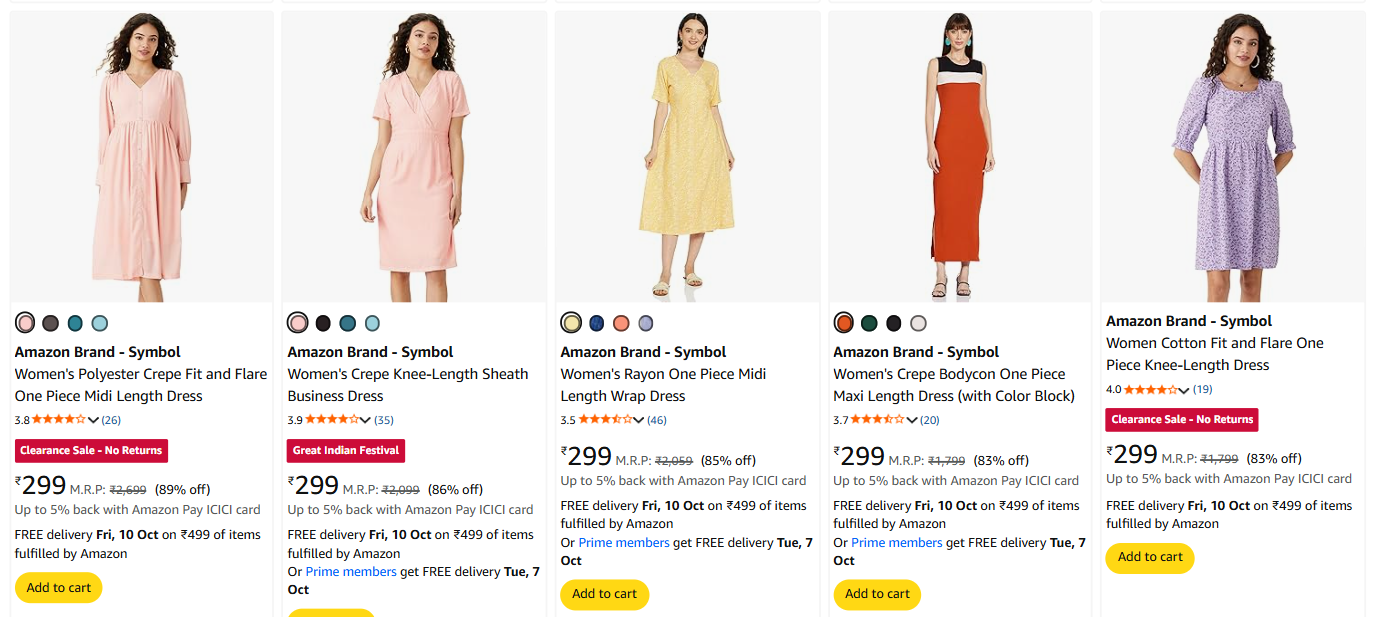Image resolution: width=1395 pixels, height=617 pixels.
Task: Select the teal swatch on the Polyester Crepe dress
Action: [75, 323]
